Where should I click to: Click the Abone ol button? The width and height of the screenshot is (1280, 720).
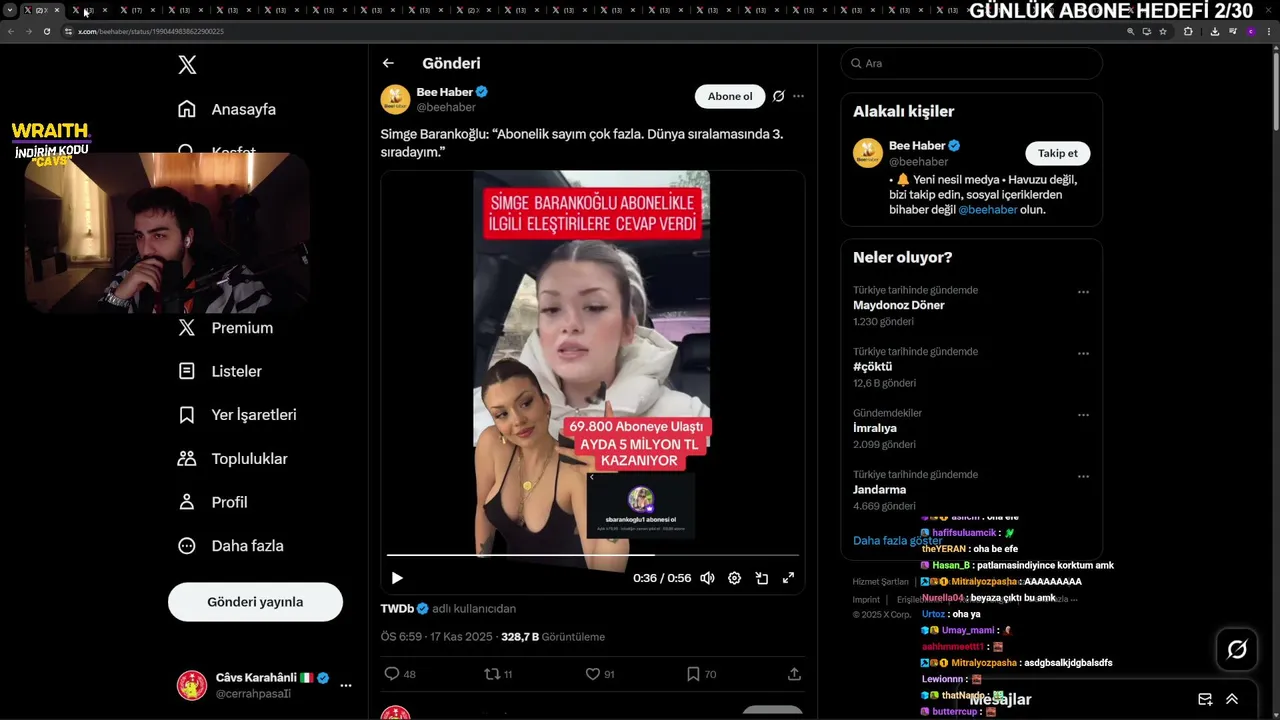point(730,96)
